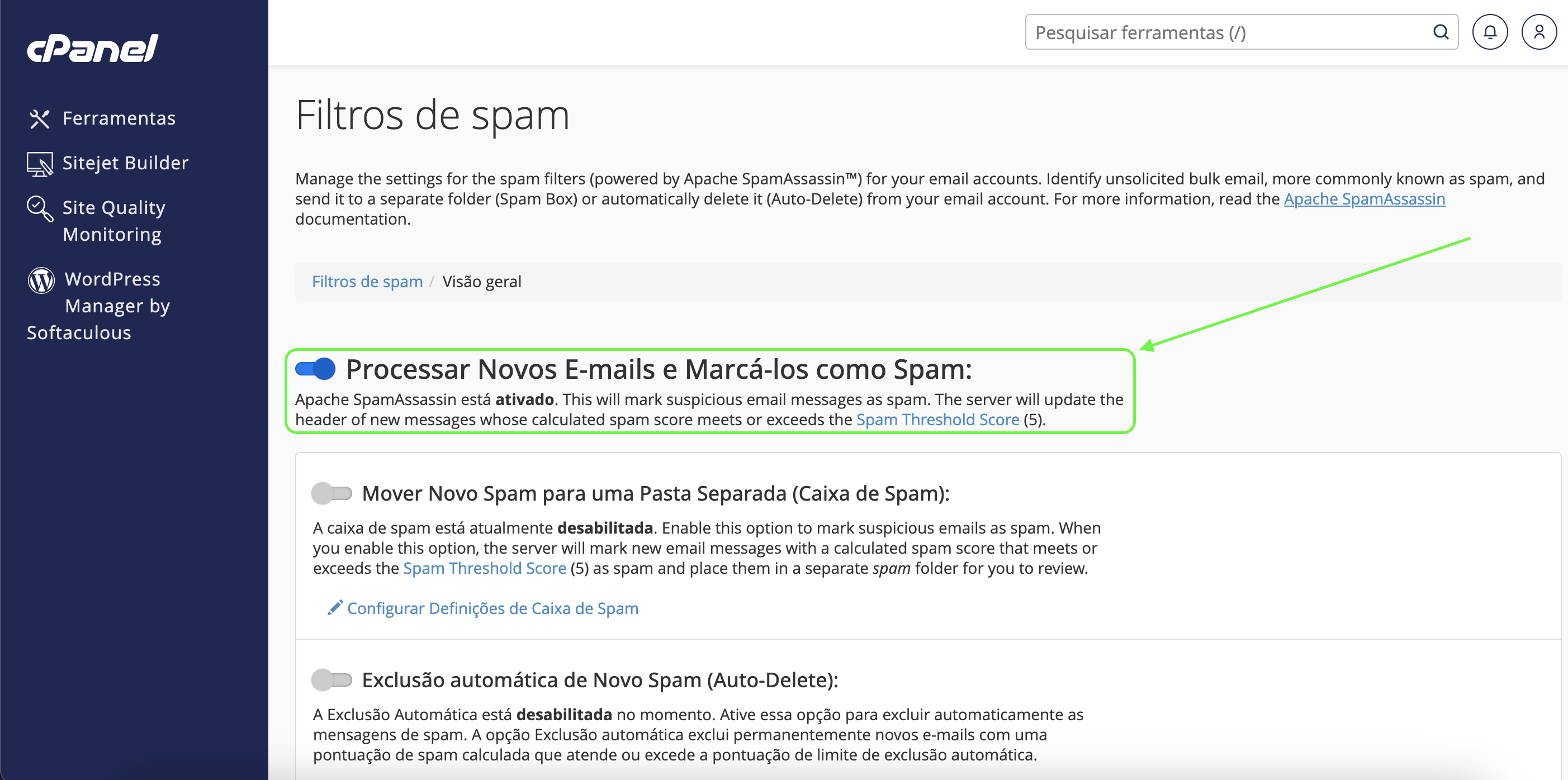Open Configurar Definições de Caixa de Spam

(x=492, y=608)
